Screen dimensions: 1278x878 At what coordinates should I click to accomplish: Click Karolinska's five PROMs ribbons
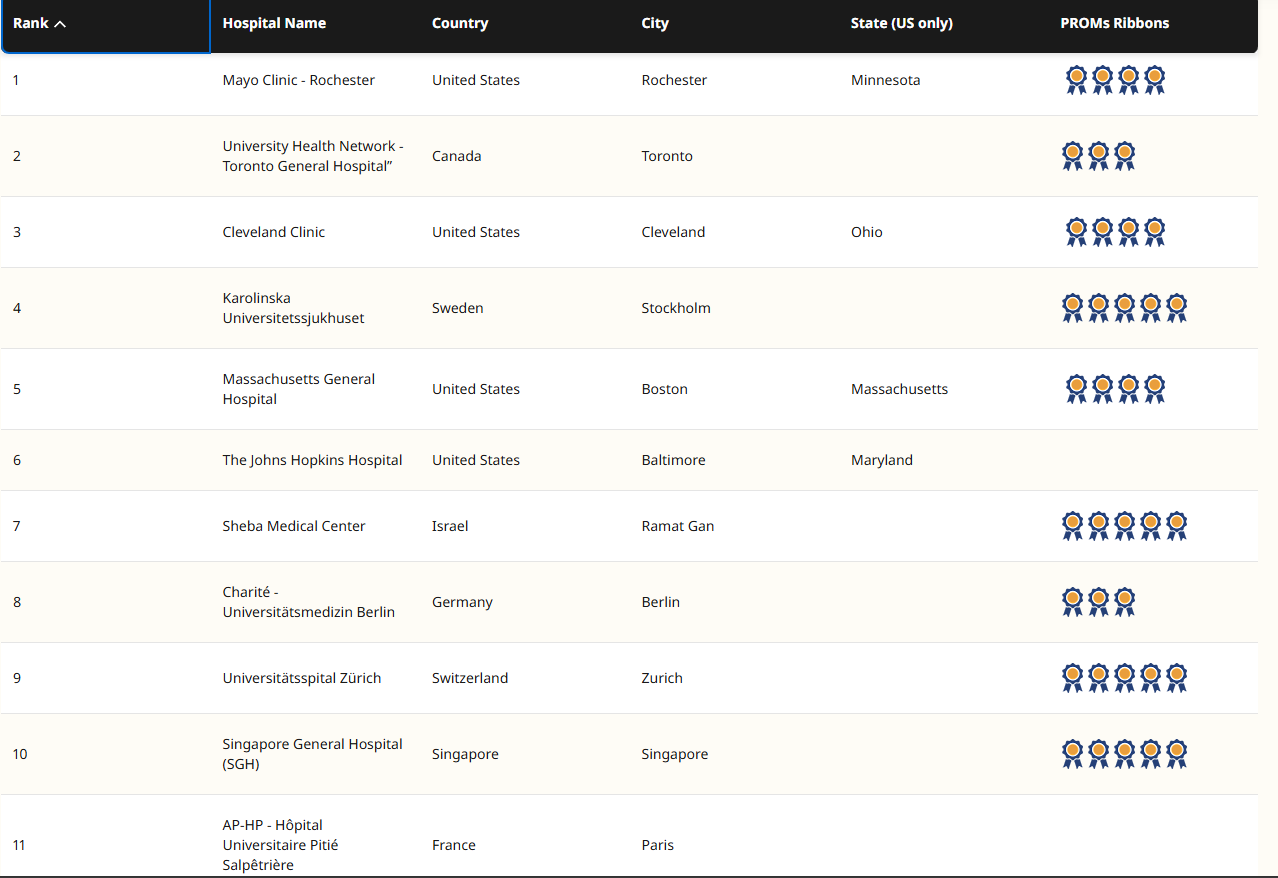1124,308
